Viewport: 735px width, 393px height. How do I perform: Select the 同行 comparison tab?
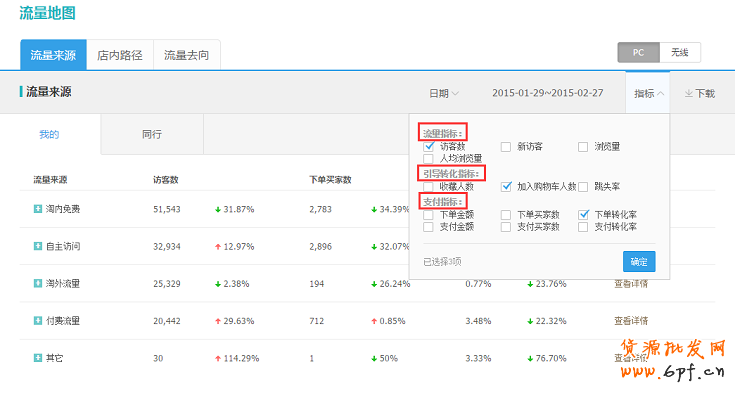coord(152,134)
